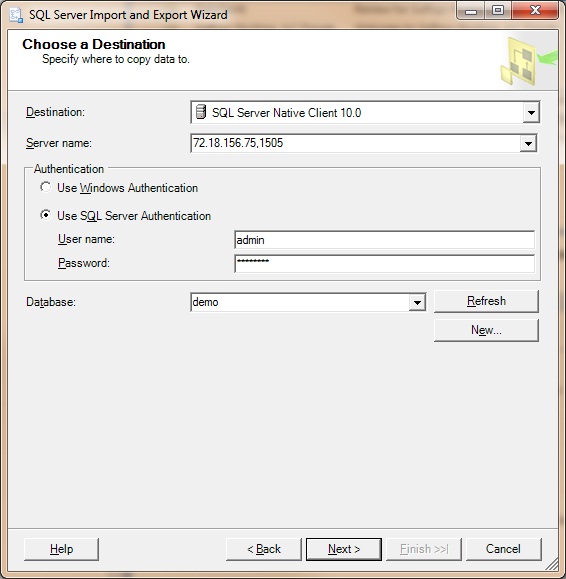Close the wizard window

coord(535,11)
